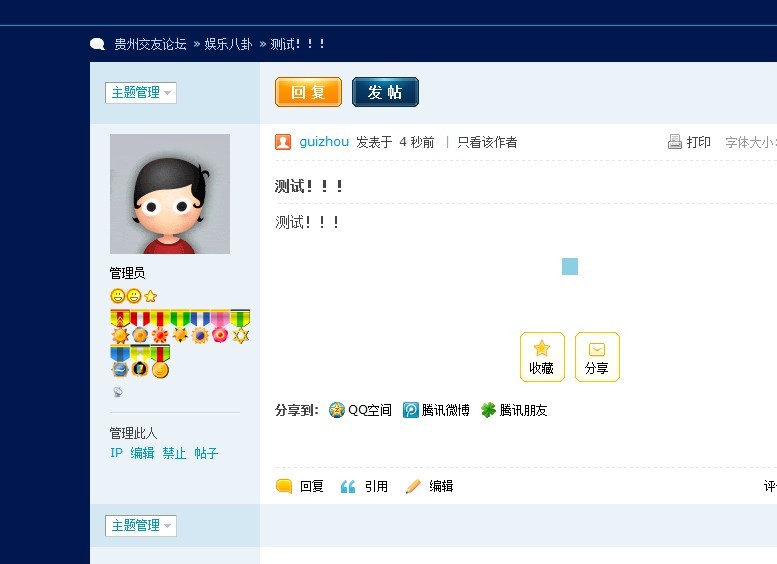Click the 只看该作者 link
This screenshot has height=564, width=777.
point(487,142)
